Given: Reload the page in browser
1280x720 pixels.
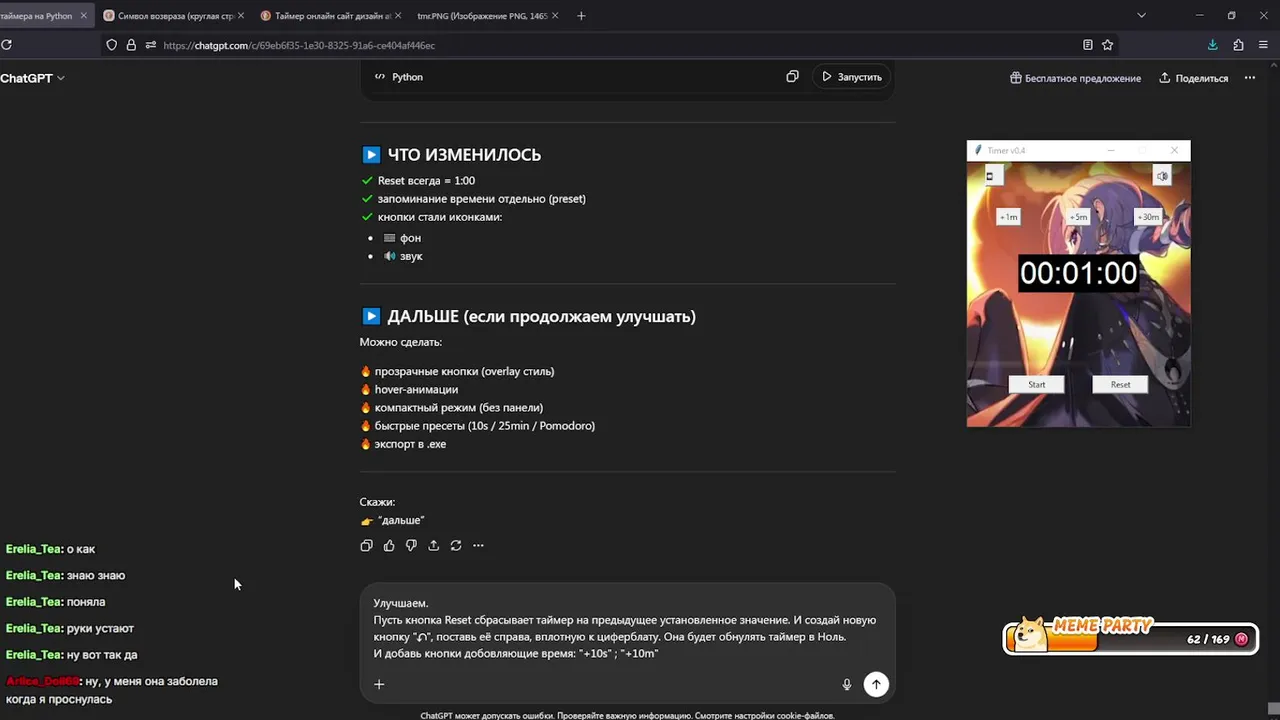Looking at the screenshot, I should [x=6, y=45].
